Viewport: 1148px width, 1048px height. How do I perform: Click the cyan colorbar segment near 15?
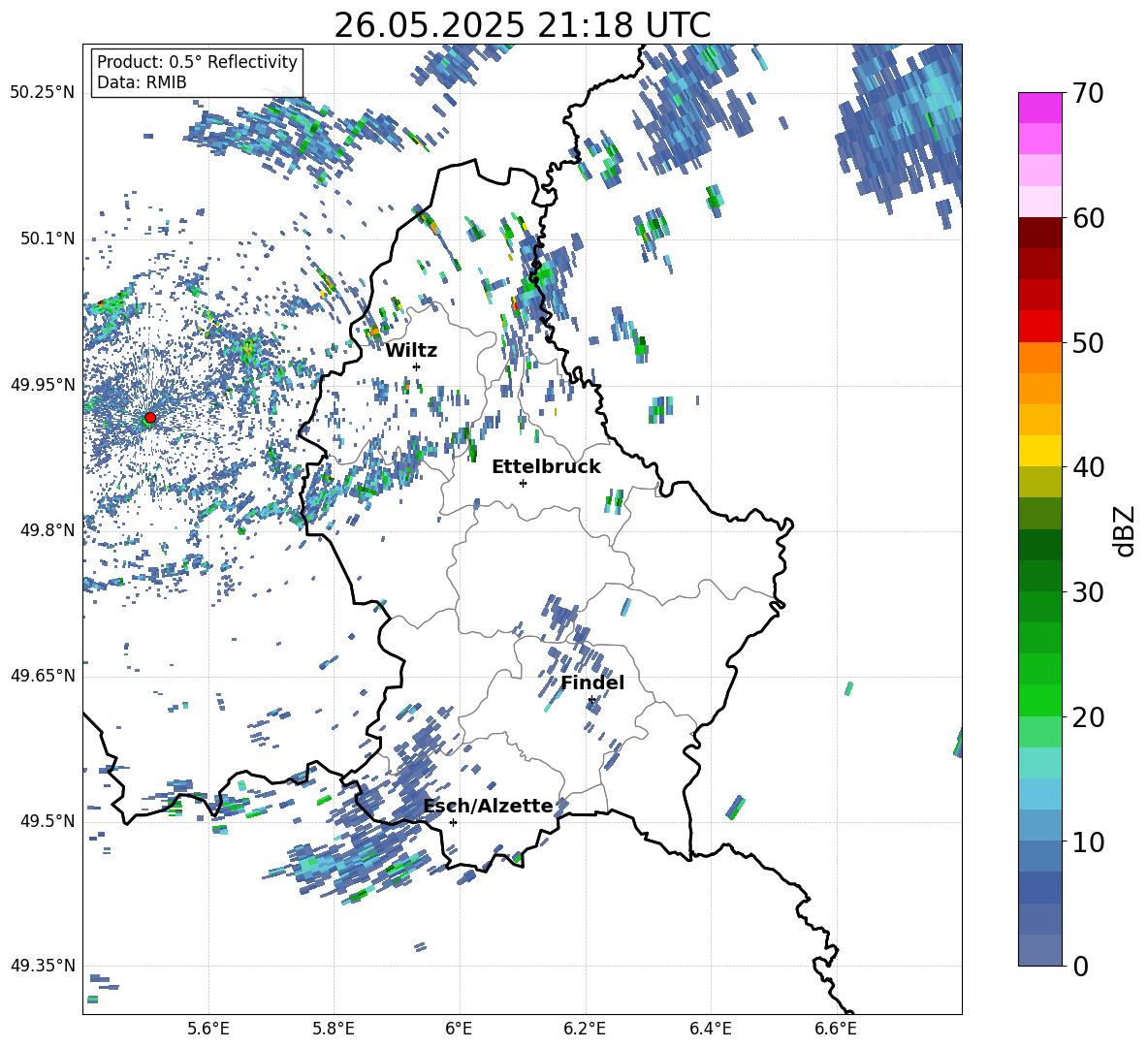tap(1039, 763)
